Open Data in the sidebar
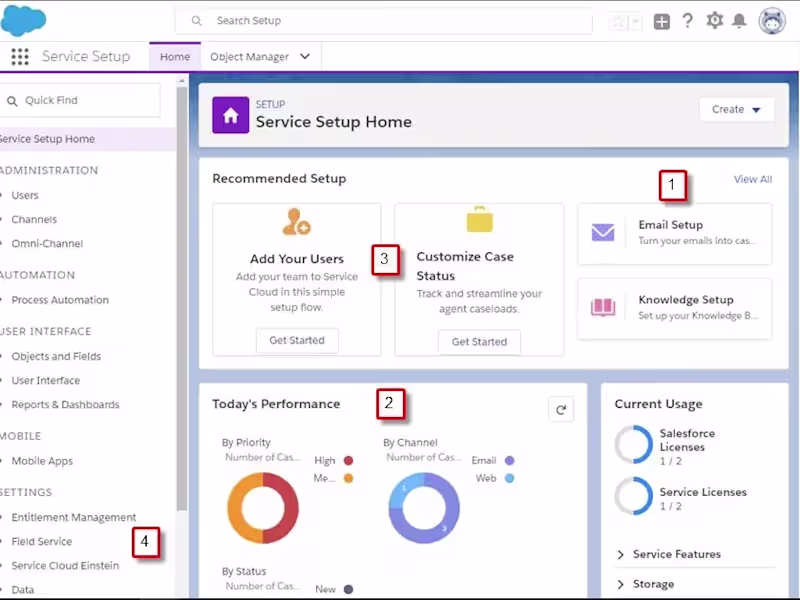Viewport: 800px width, 600px height. [22, 590]
